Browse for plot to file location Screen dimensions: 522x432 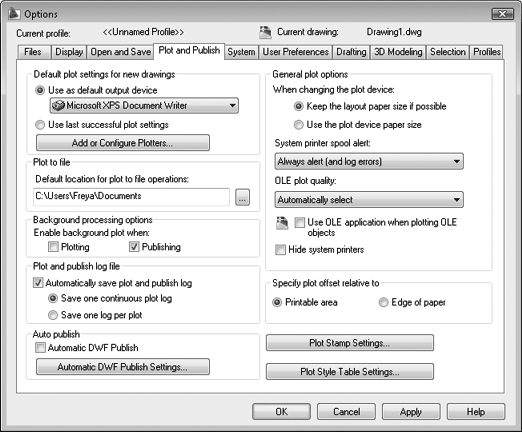242,197
